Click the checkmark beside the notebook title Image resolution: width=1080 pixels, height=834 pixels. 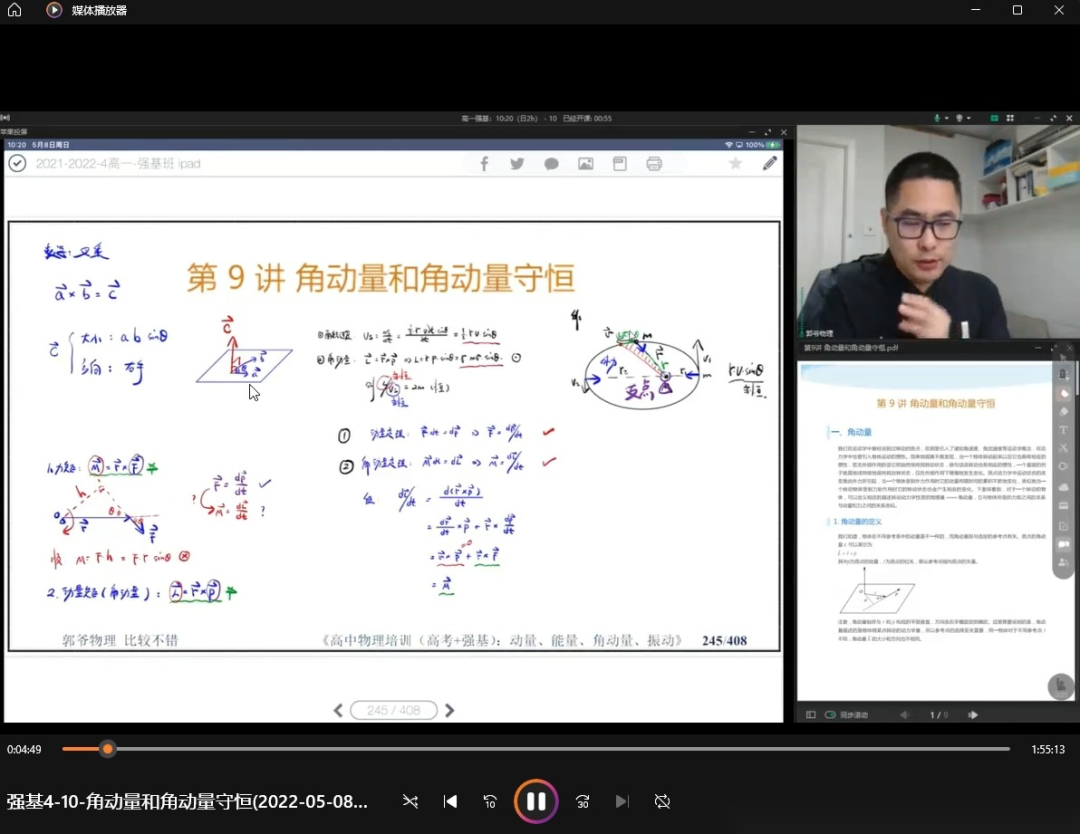coord(17,163)
